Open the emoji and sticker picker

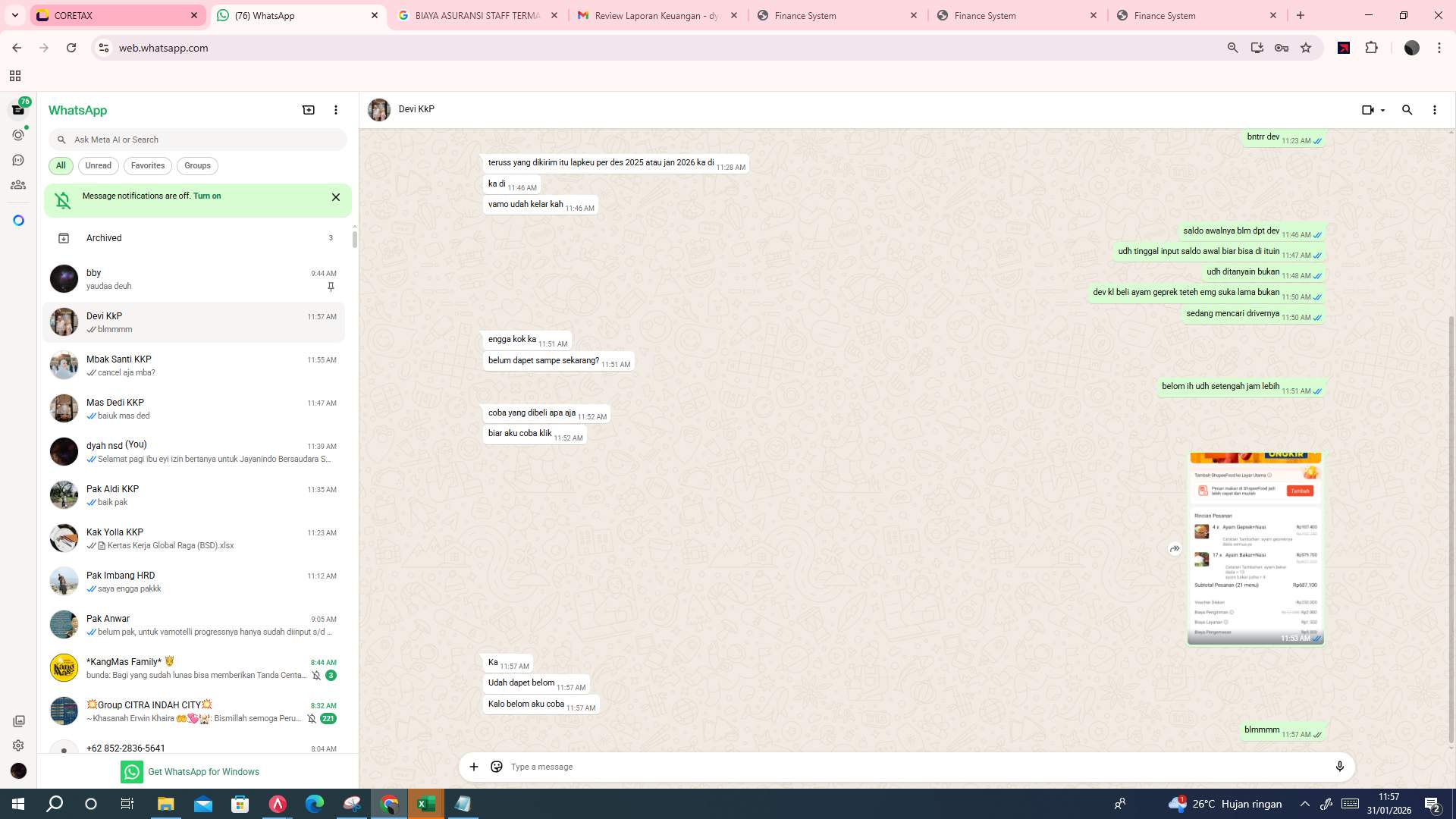pos(497,767)
